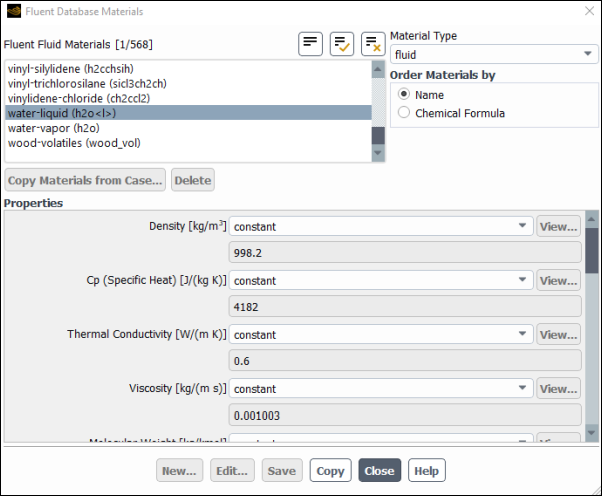Close the Fluent Database Materials dialog with X
The height and width of the screenshot is (496, 602).
coord(589,11)
